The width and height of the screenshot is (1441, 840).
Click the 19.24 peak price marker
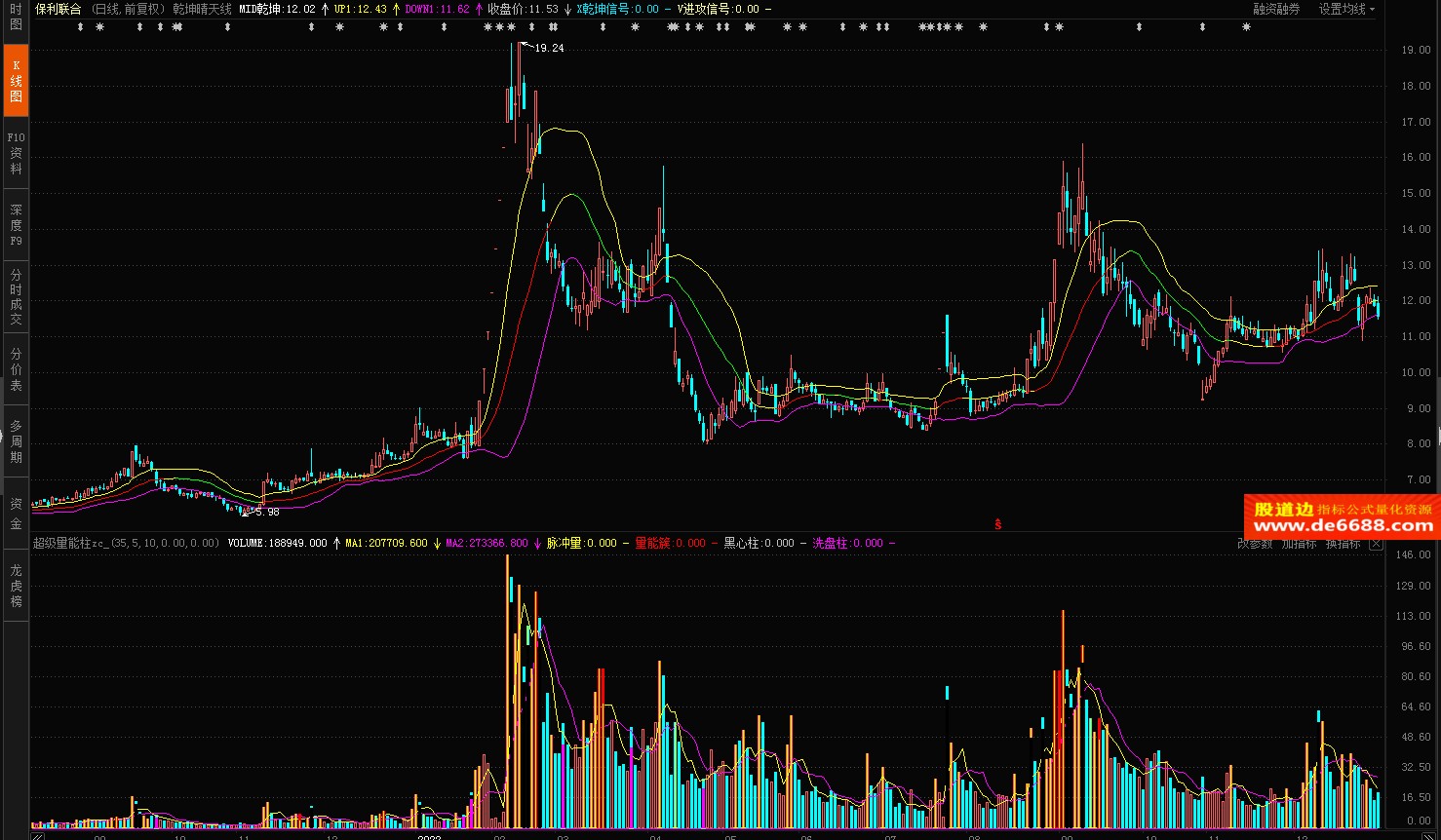tap(549, 48)
